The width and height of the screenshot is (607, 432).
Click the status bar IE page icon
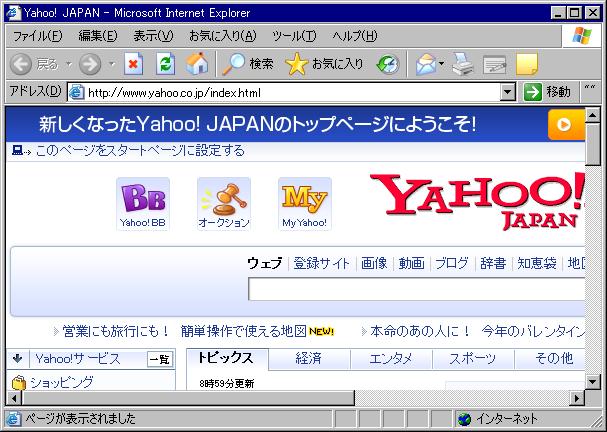click(14, 419)
